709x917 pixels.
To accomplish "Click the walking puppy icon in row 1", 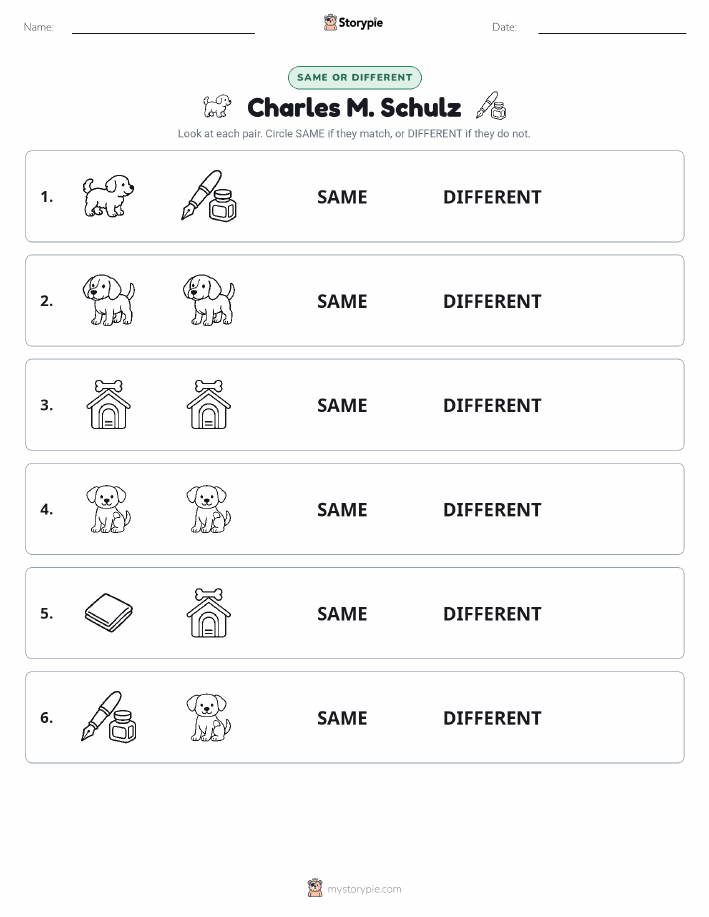I will [x=108, y=196].
